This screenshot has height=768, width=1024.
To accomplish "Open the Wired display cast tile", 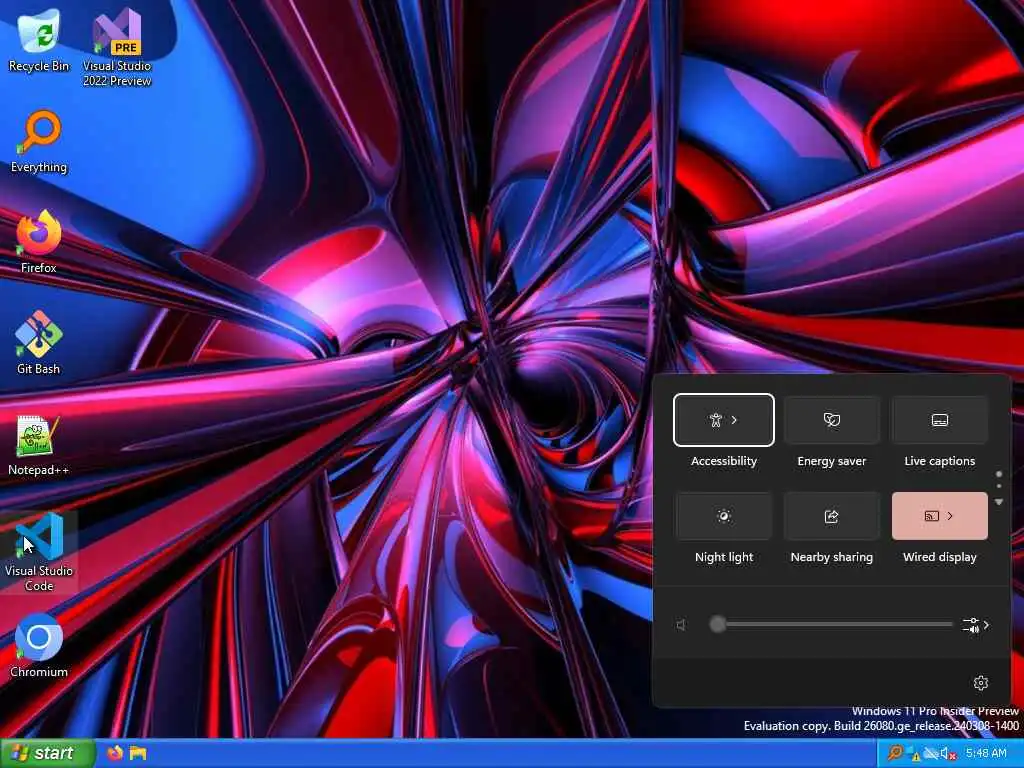I will (x=940, y=516).
